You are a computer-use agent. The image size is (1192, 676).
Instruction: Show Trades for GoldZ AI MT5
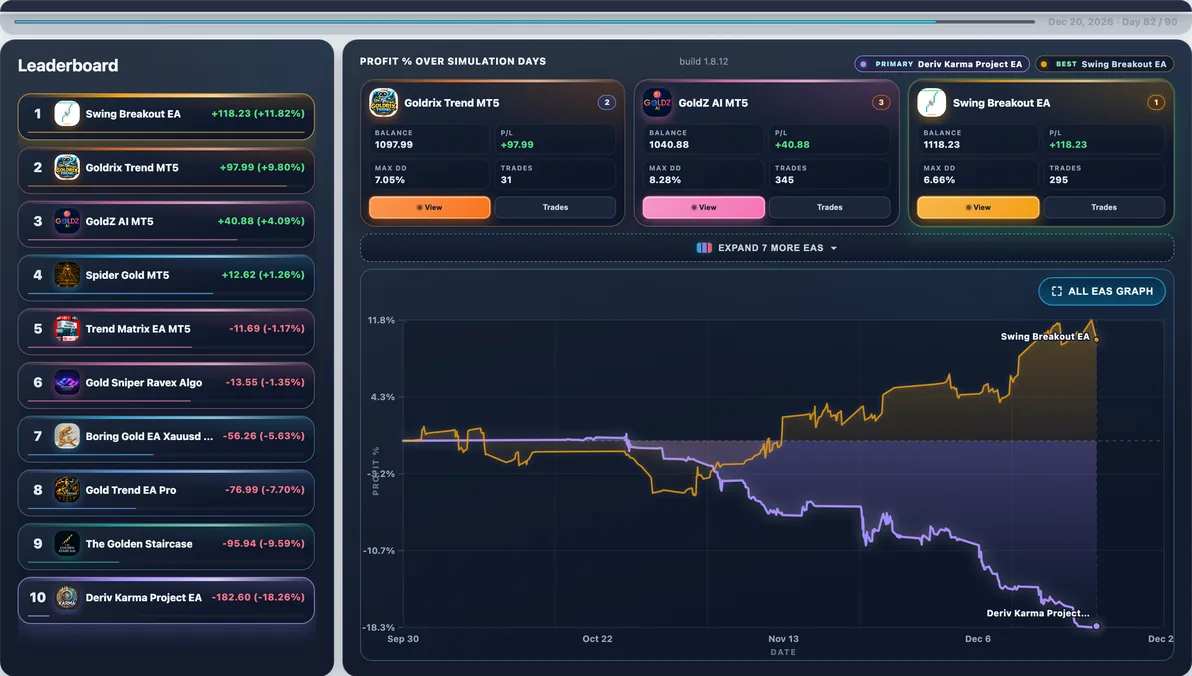(829, 208)
